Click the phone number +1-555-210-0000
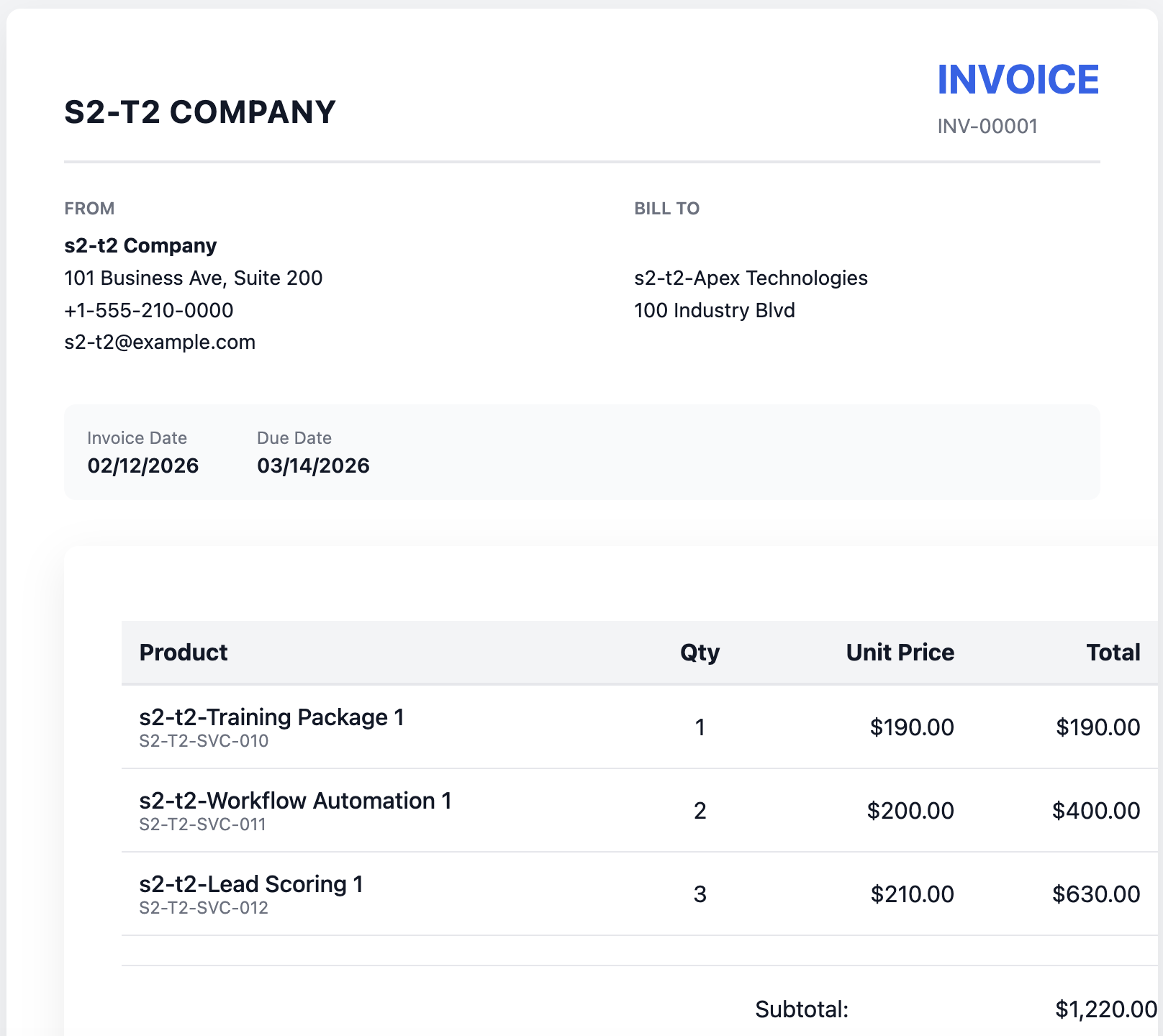1163x1036 pixels. (149, 311)
